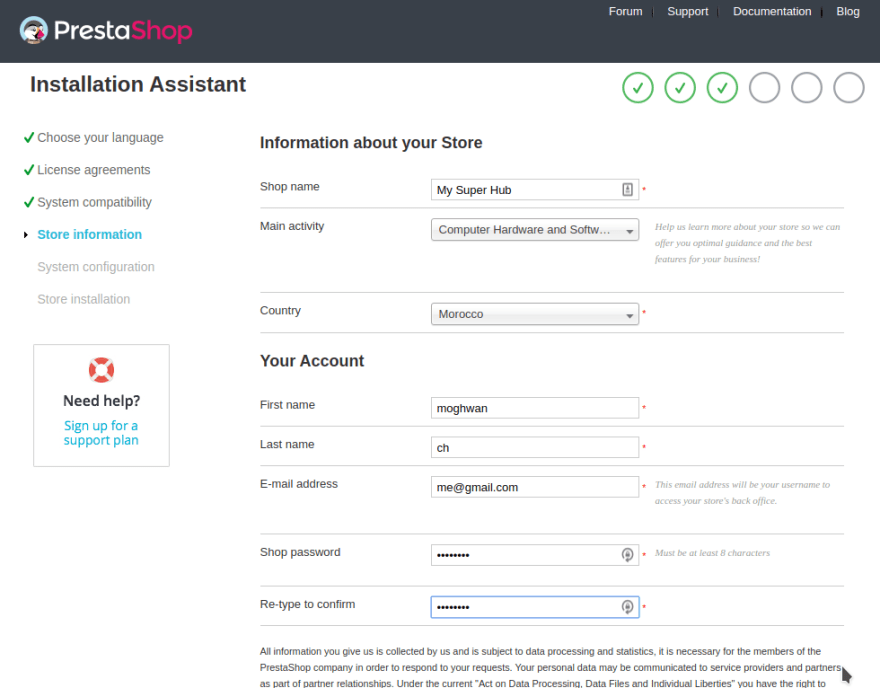This screenshot has height=688, width=880.
Task: Click the key icon in Re-type to confirm field
Action: point(627,607)
